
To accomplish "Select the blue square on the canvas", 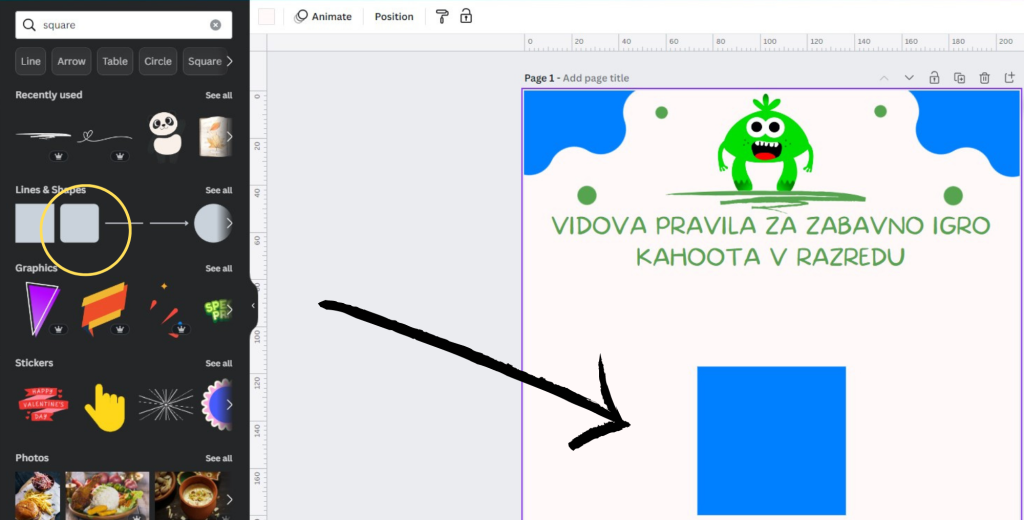I will click(771, 440).
